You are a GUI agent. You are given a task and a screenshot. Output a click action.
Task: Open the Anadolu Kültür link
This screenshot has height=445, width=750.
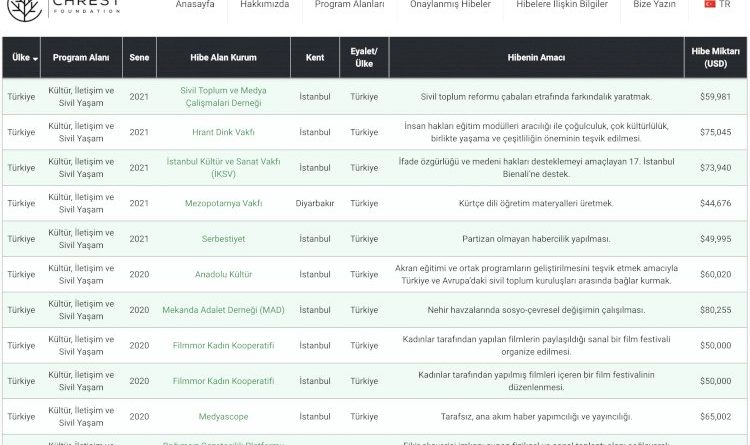coord(223,274)
